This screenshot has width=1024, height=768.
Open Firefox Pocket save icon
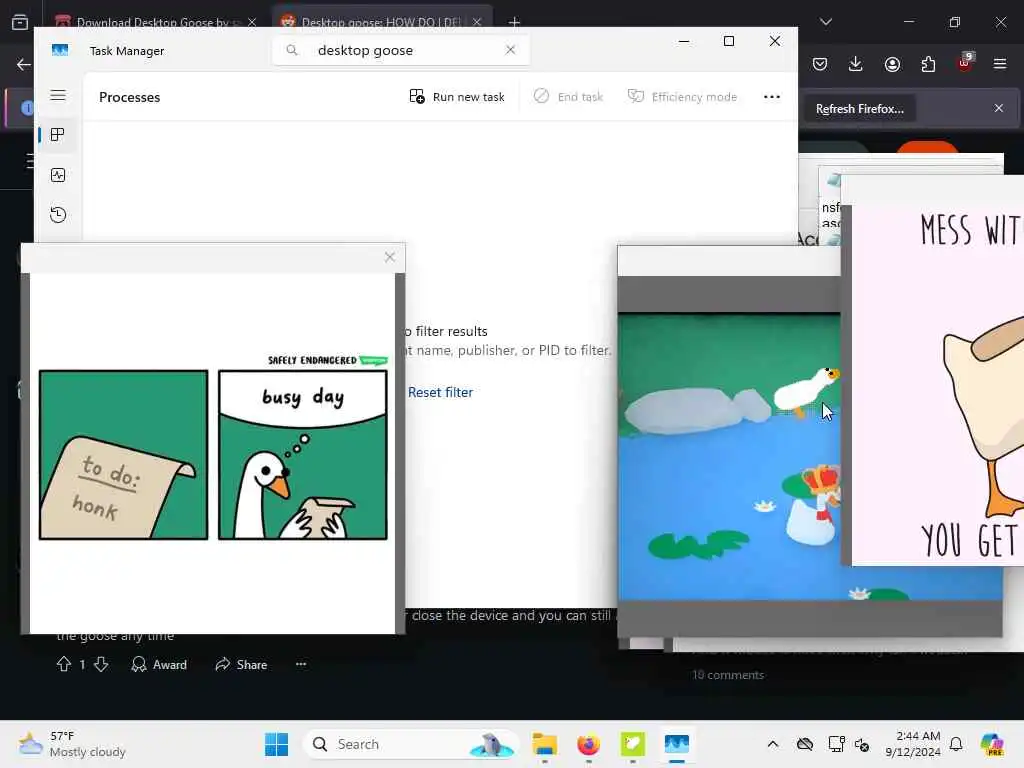(820, 64)
